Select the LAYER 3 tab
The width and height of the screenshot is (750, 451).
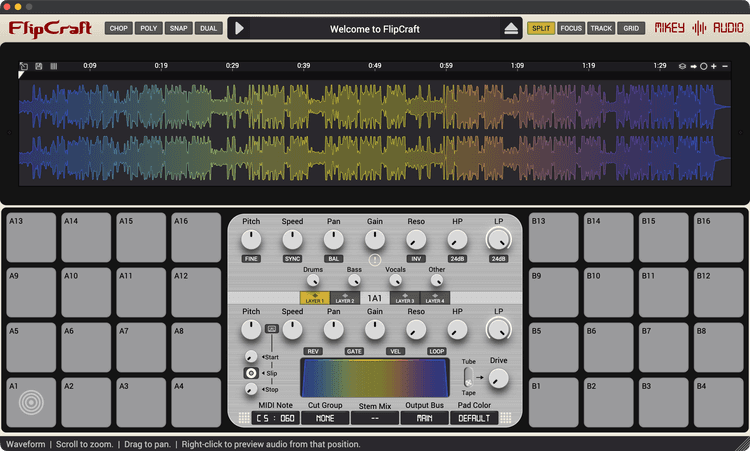click(x=405, y=298)
